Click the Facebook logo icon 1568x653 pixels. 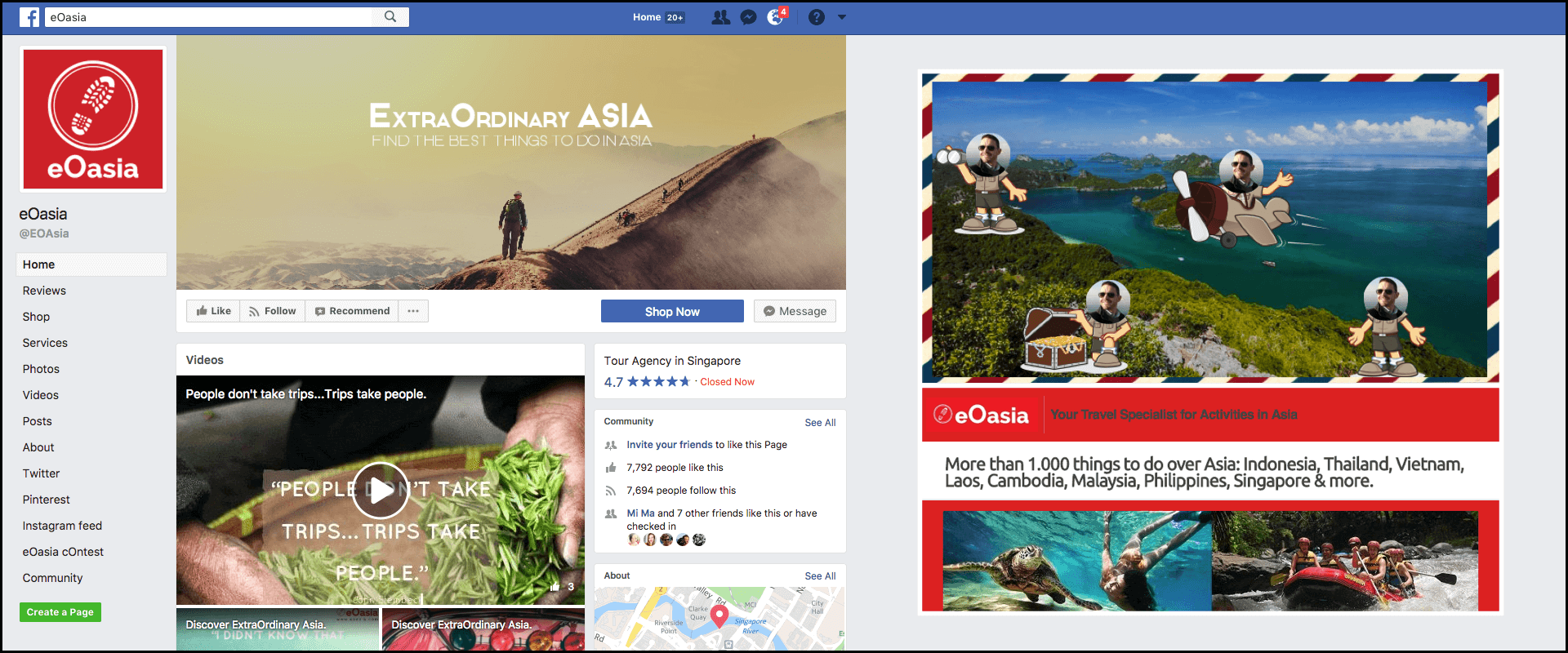pyautogui.click(x=29, y=17)
